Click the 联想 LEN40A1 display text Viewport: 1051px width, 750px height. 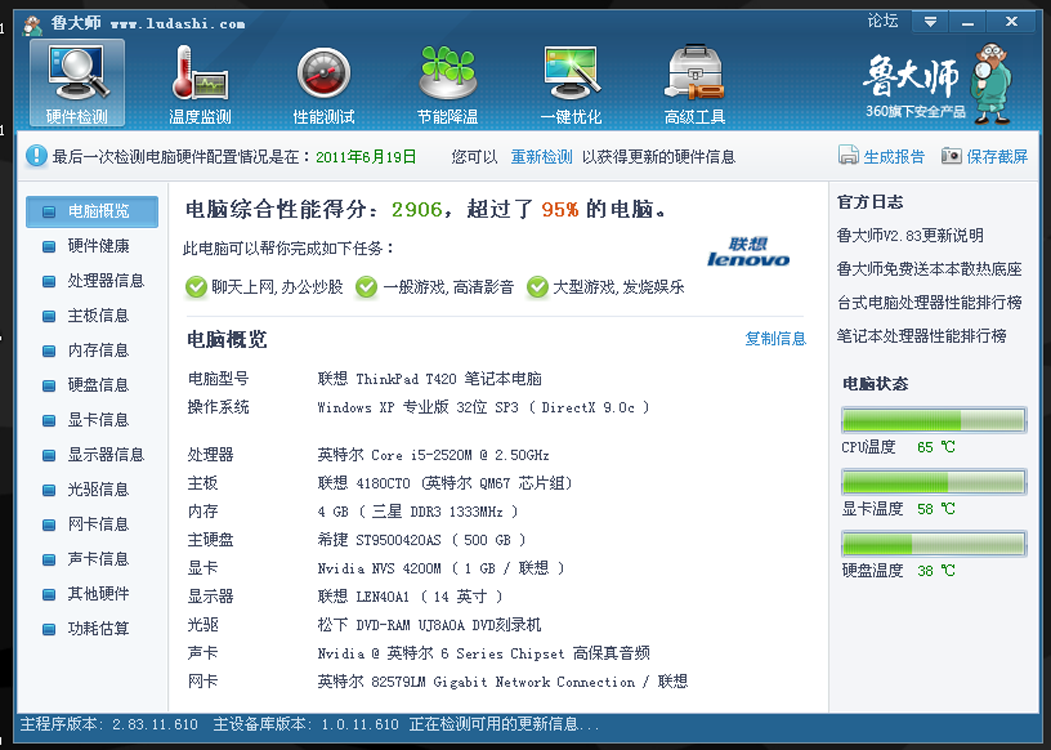coord(410,597)
